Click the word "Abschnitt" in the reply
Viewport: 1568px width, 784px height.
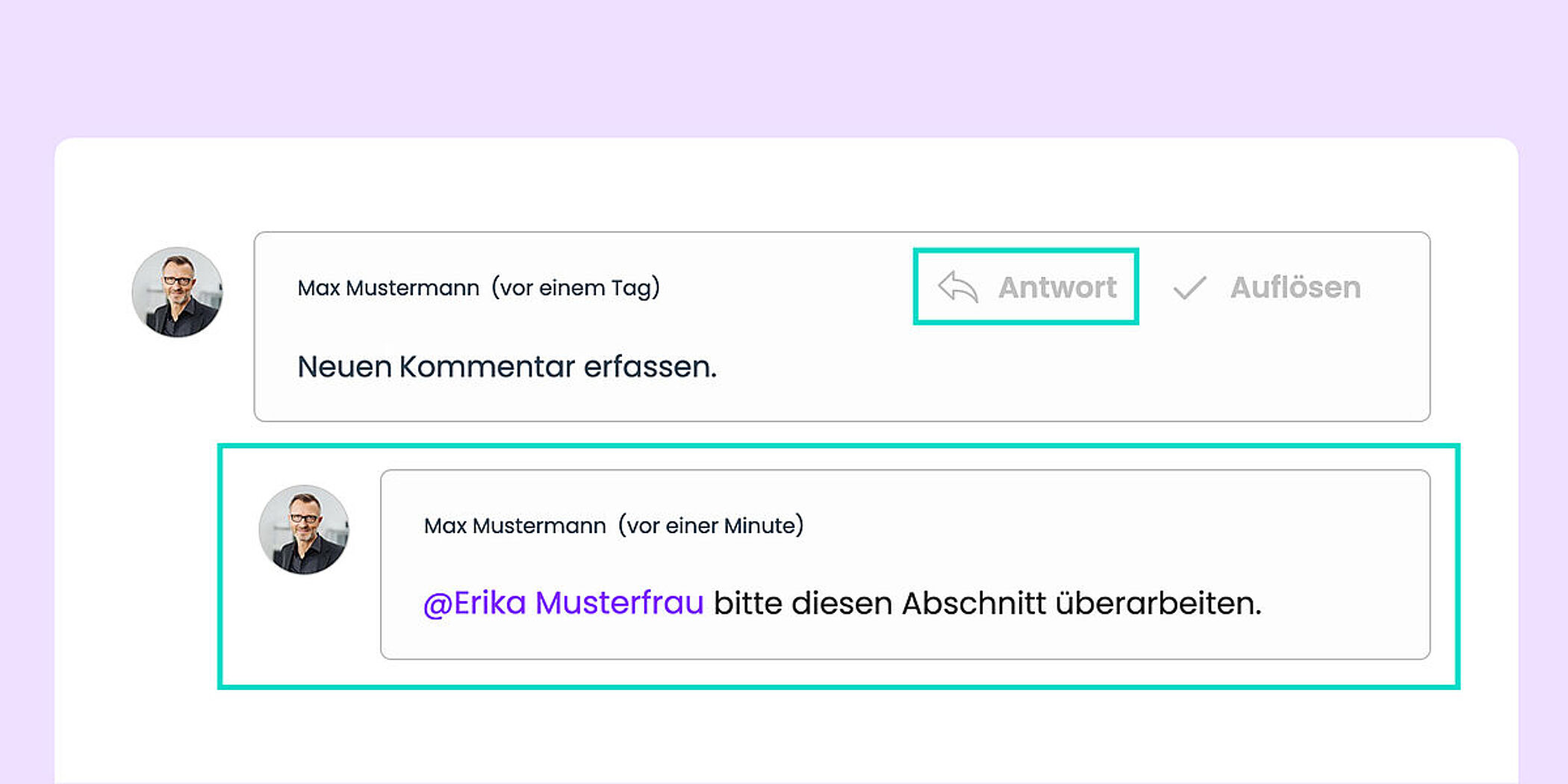coord(974,603)
